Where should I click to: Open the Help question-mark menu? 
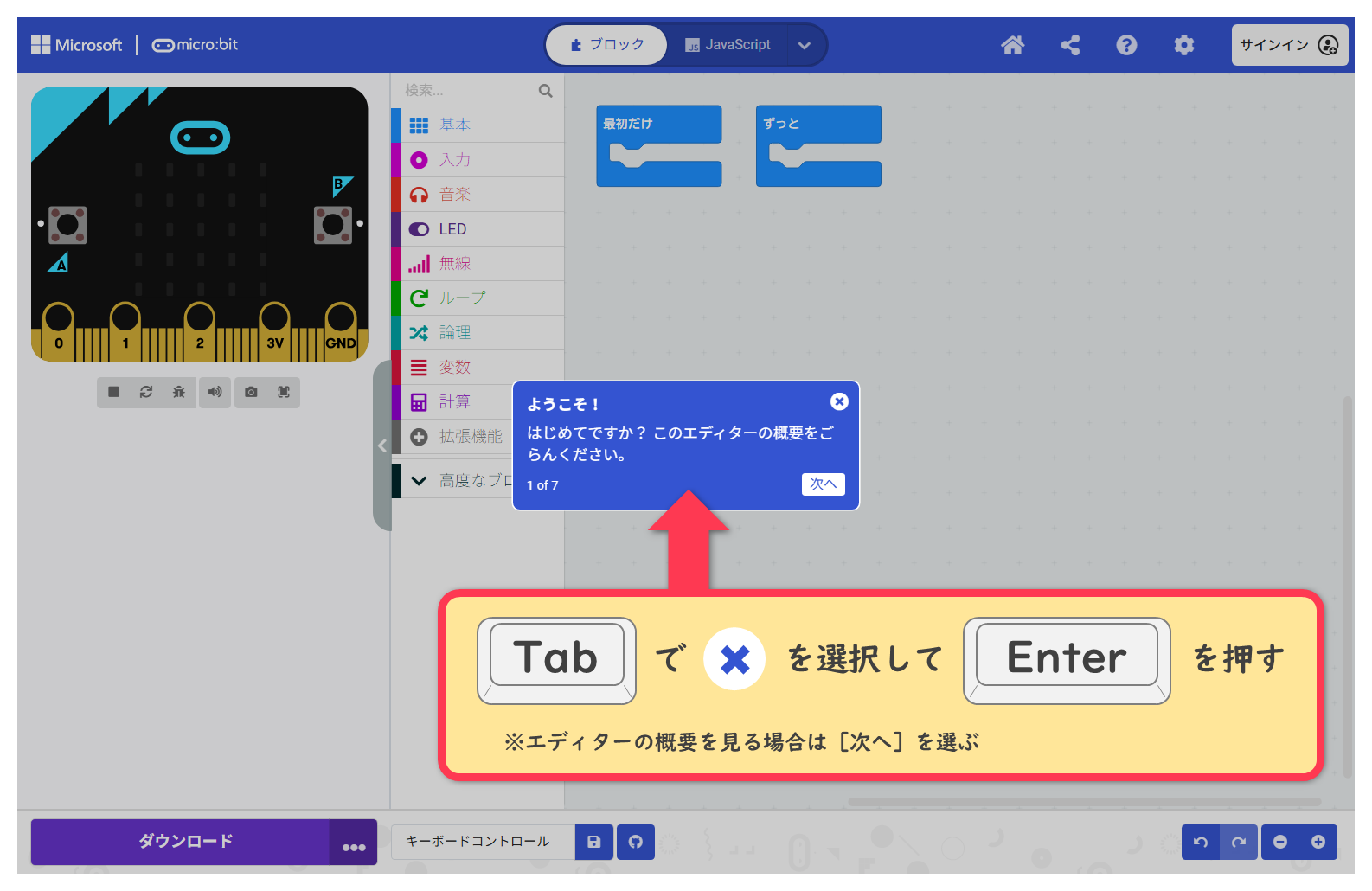click(1126, 45)
